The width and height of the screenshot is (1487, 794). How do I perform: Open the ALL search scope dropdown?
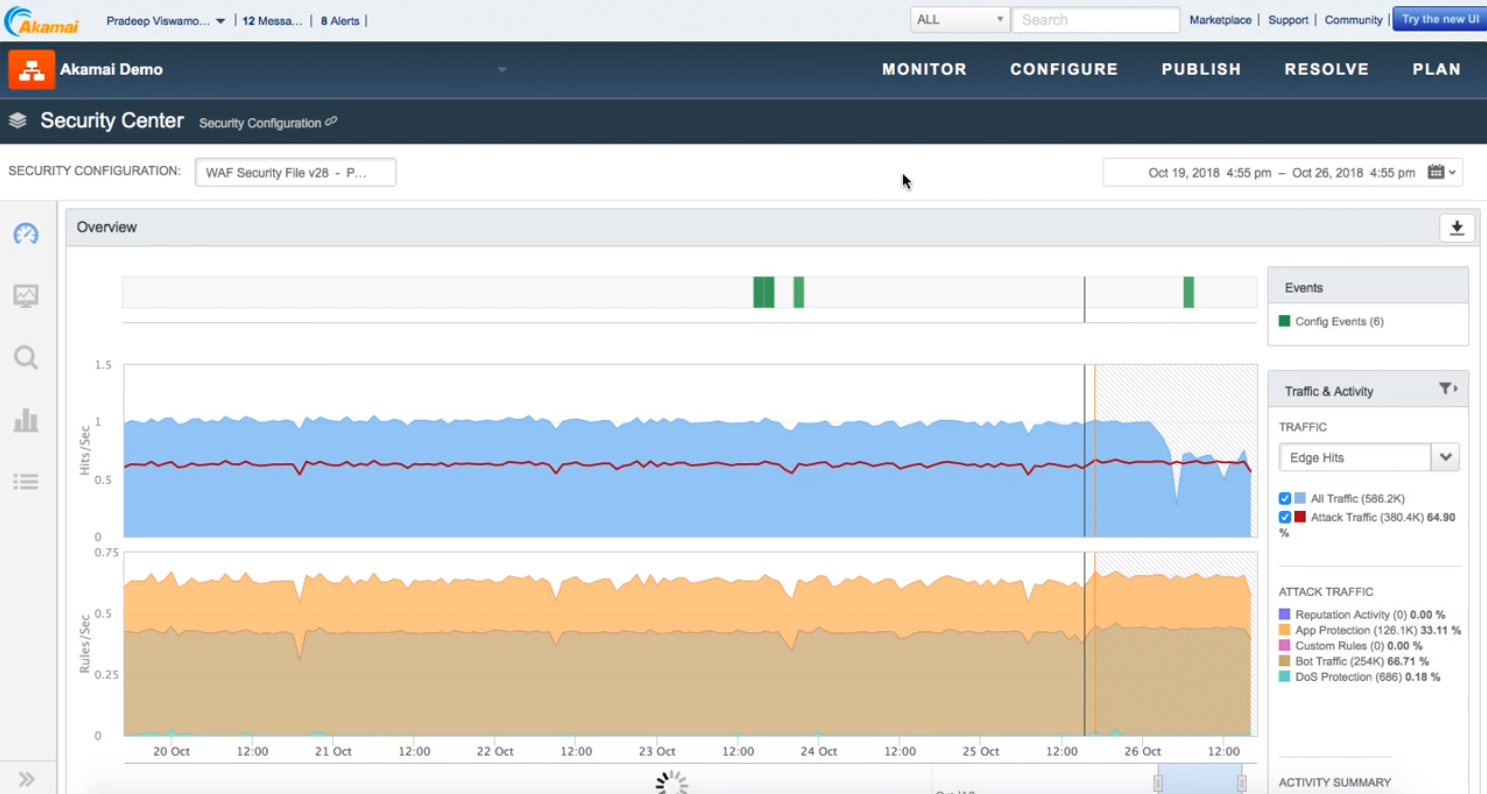click(x=959, y=20)
